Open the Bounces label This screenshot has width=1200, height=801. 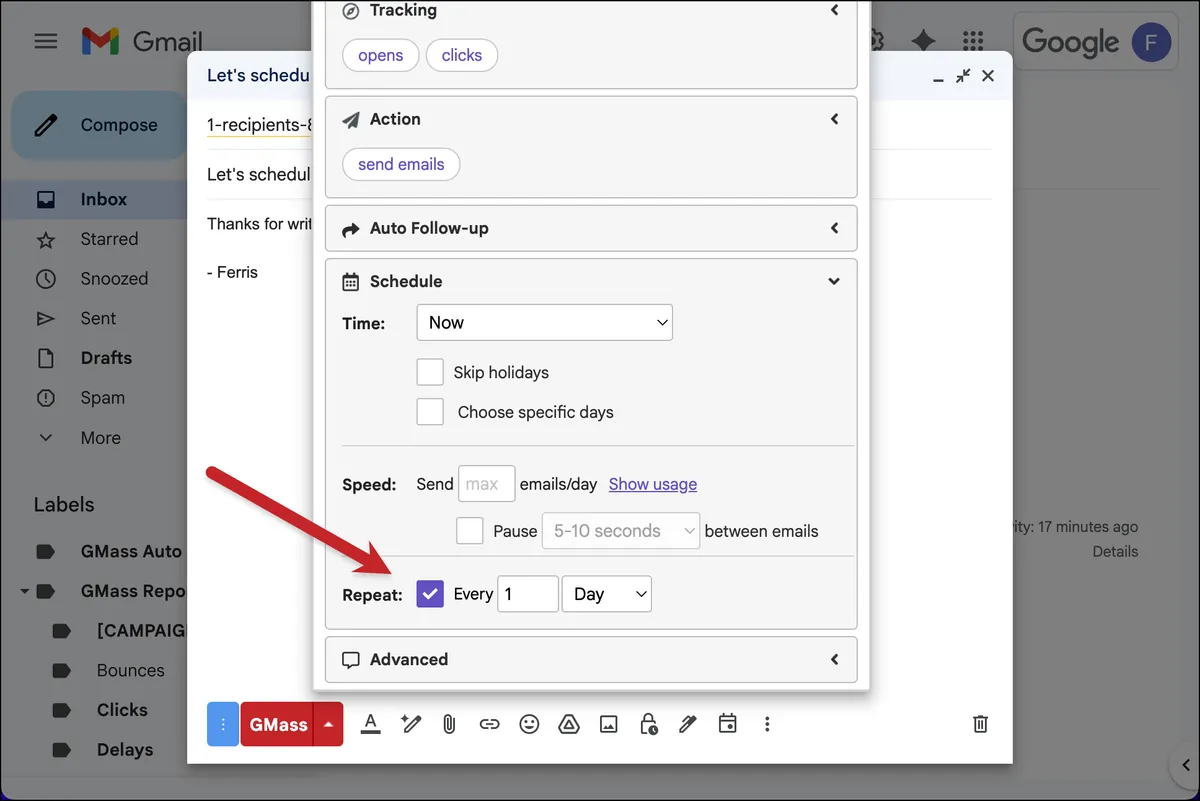130,670
